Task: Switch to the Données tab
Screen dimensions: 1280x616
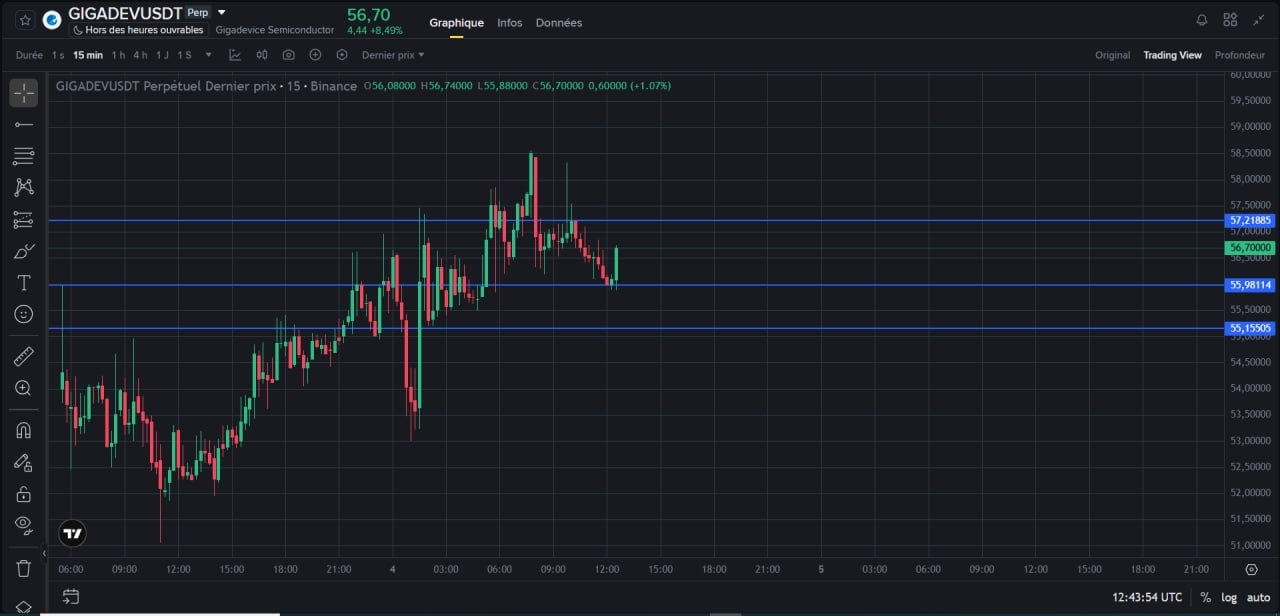Action: tap(559, 22)
